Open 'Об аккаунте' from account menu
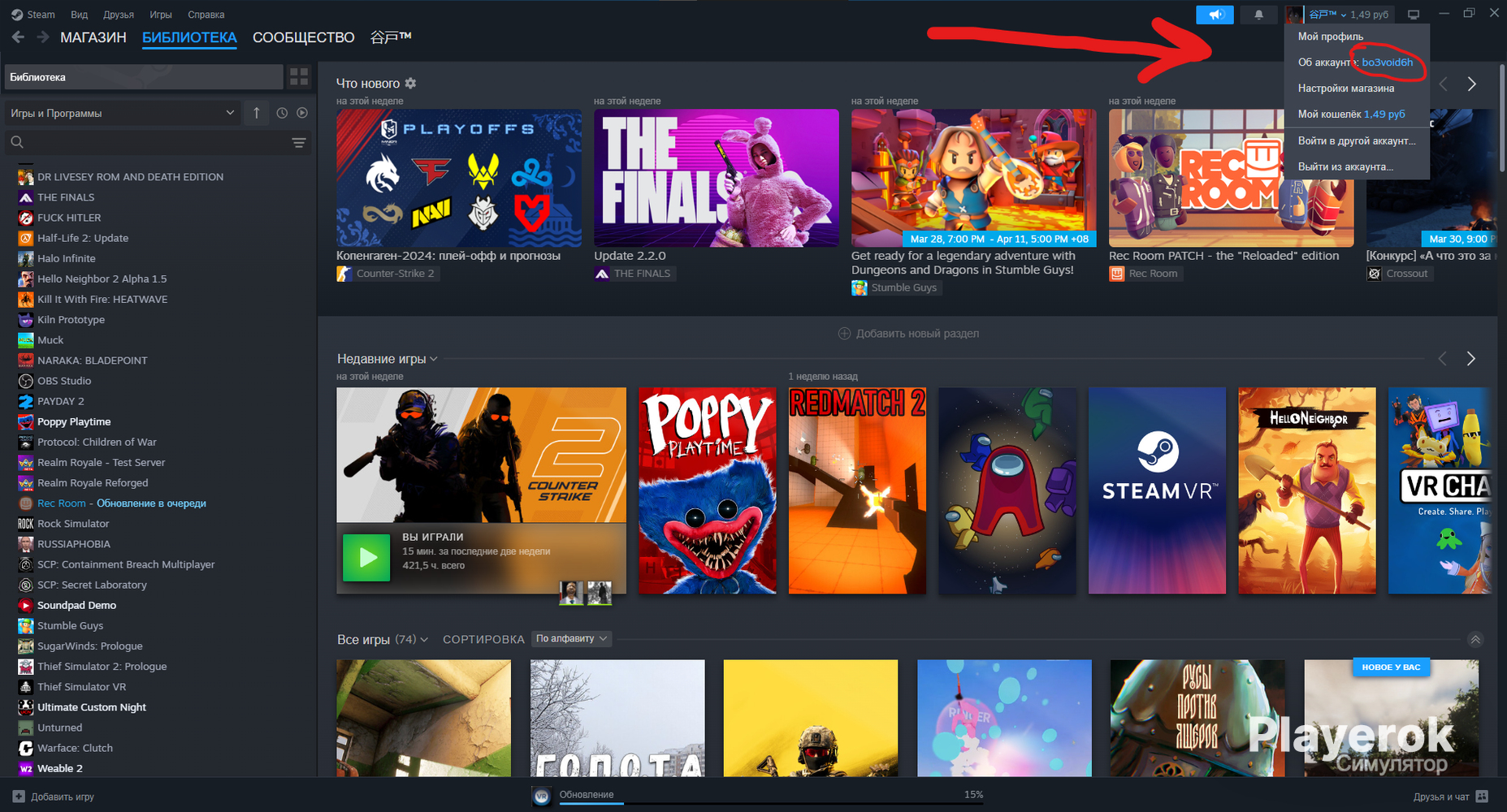This screenshot has width=1507, height=812. (x=1357, y=63)
